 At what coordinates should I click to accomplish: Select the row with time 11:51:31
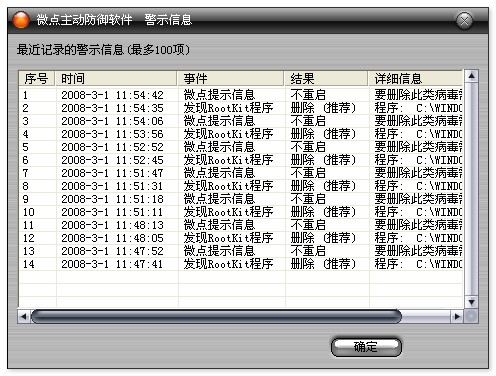[x=241, y=186]
